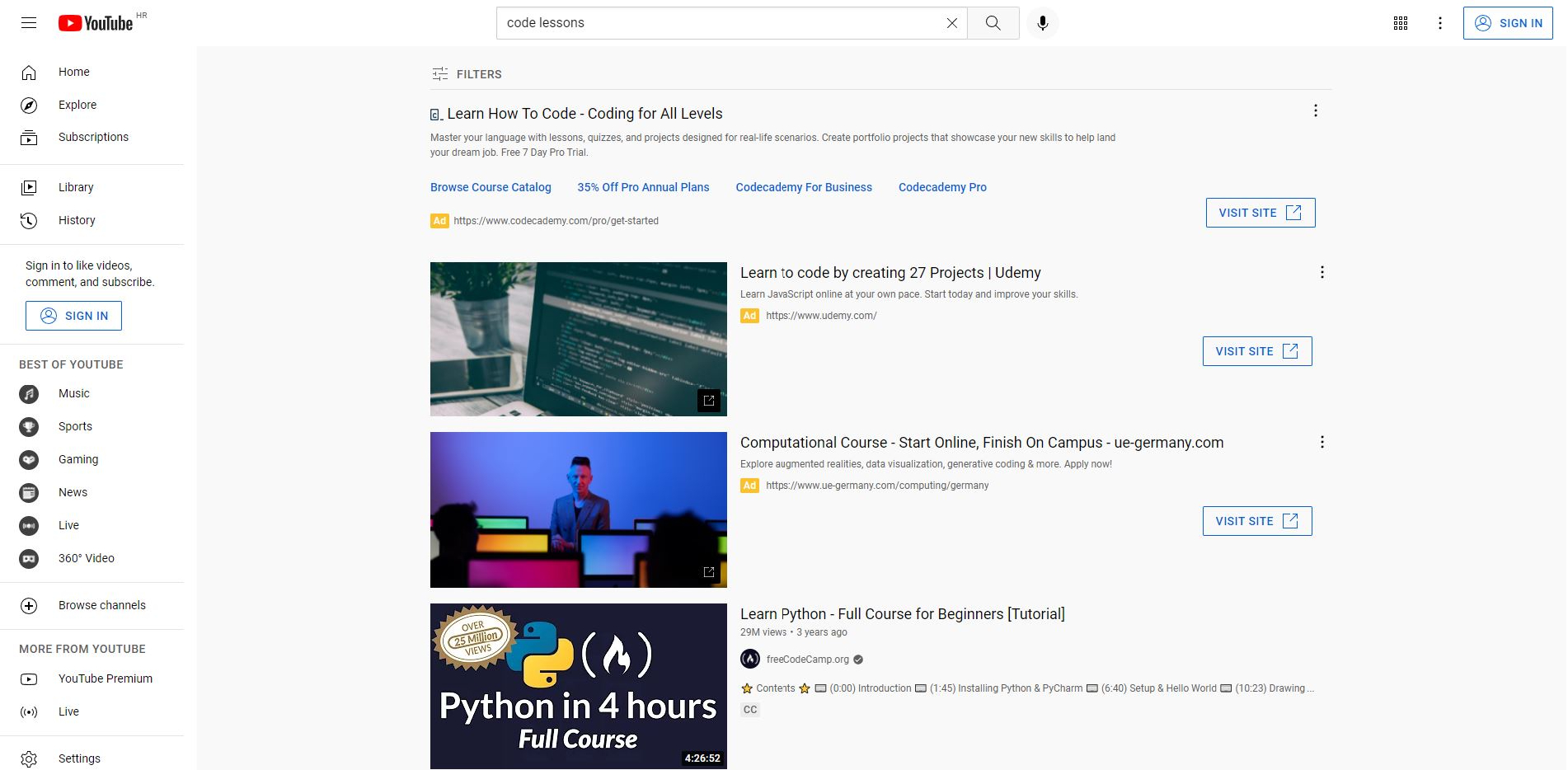Click the Live icon under More from YouTube
This screenshot has width=1568, height=770.
(29, 712)
